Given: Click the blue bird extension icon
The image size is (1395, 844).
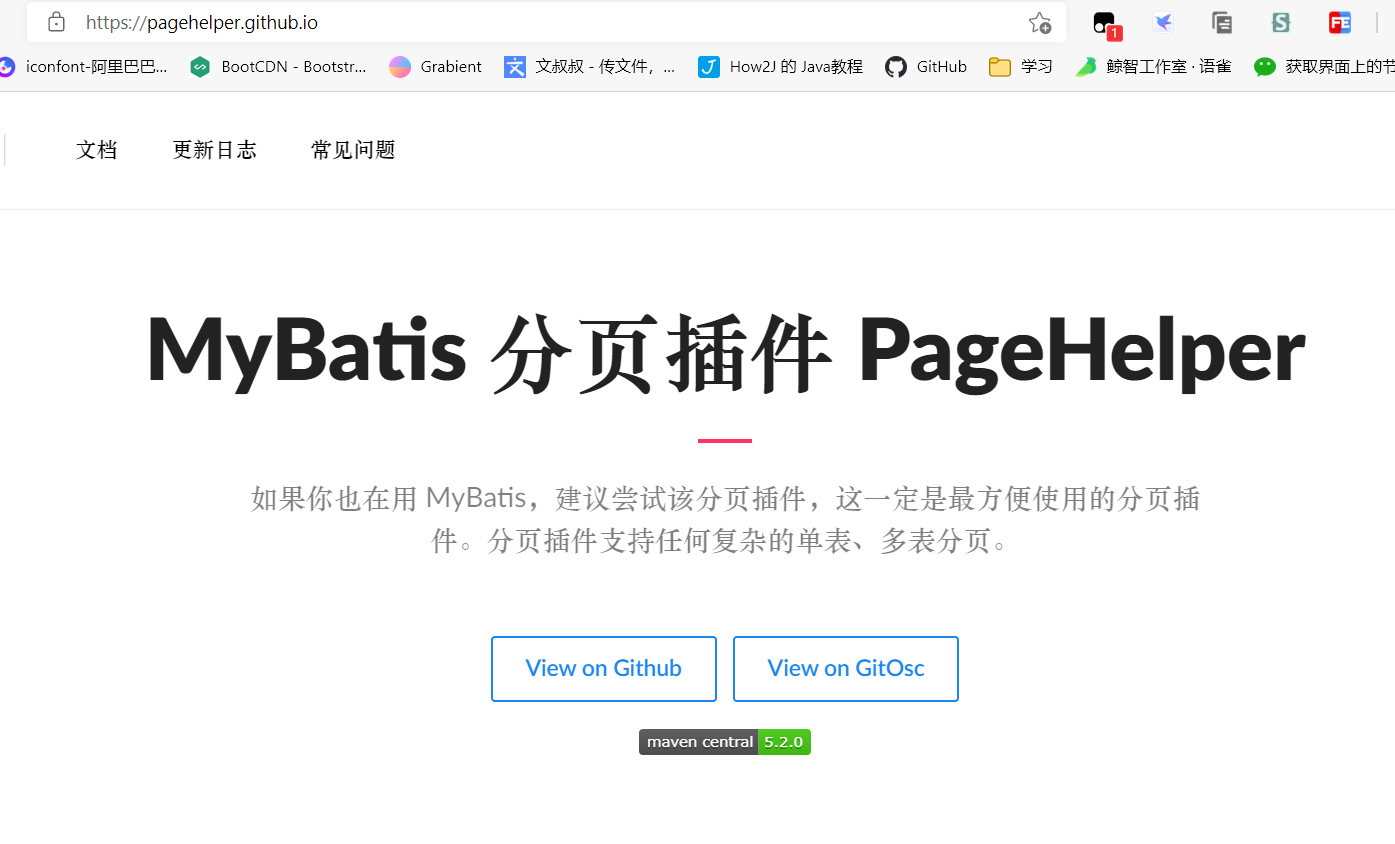Looking at the screenshot, I should click(x=1163, y=22).
